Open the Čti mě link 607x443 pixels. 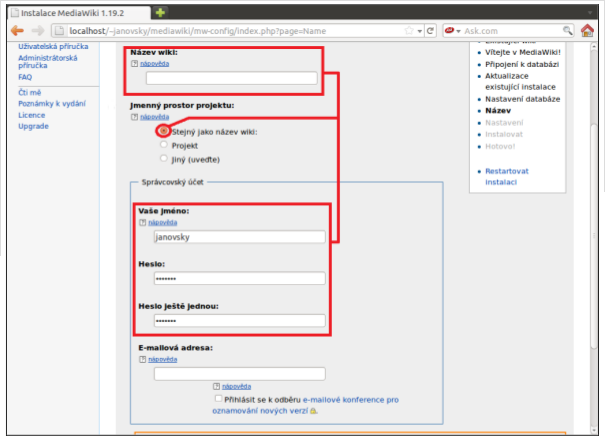point(29,93)
